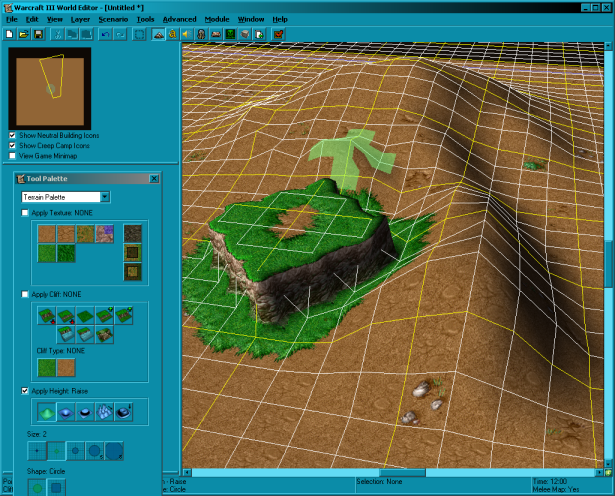Undo the last action with arrow icon

105,35
